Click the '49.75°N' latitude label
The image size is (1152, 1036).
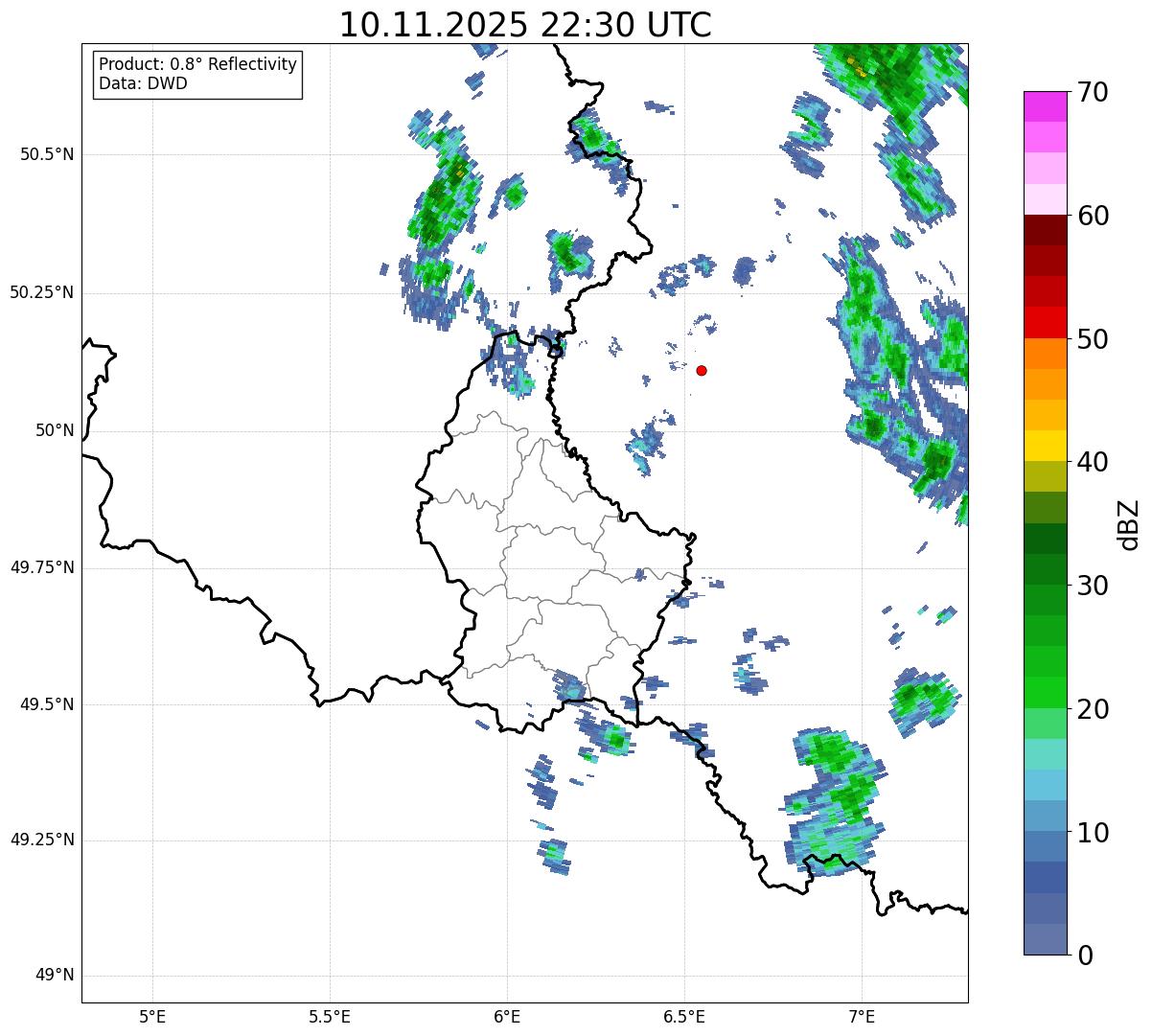point(41,567)
